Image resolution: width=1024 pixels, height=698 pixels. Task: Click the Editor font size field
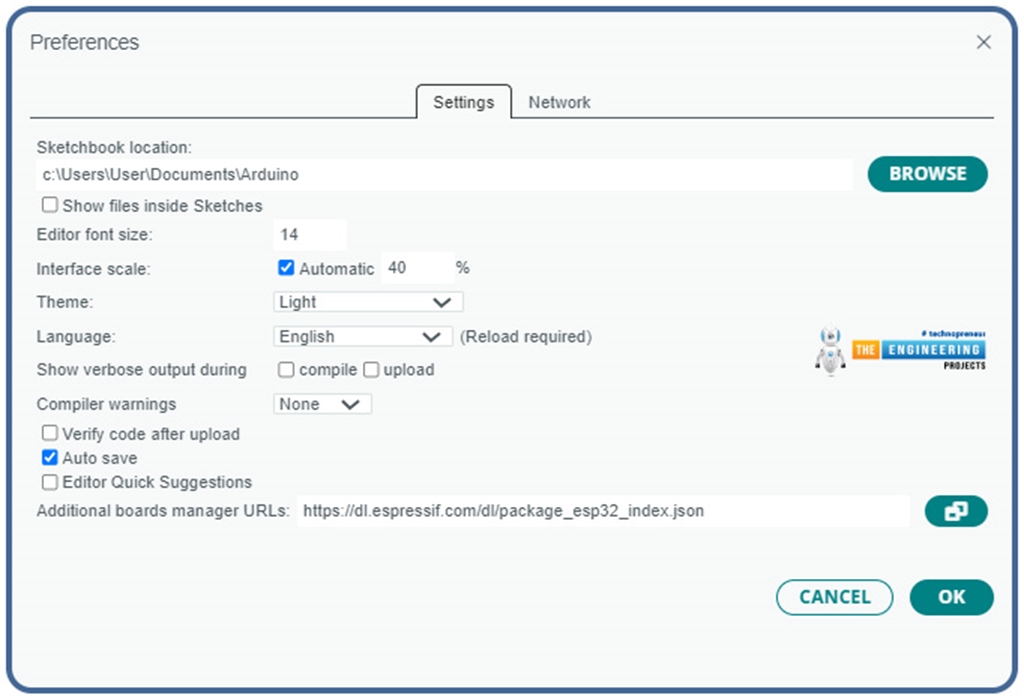pyautogui.click(x=309, y=235)
